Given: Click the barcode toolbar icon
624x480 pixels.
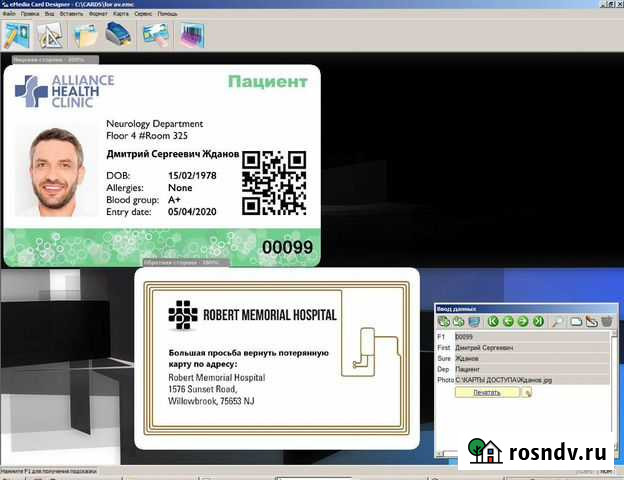Looking at the screenshot, I should coord(189,36).
